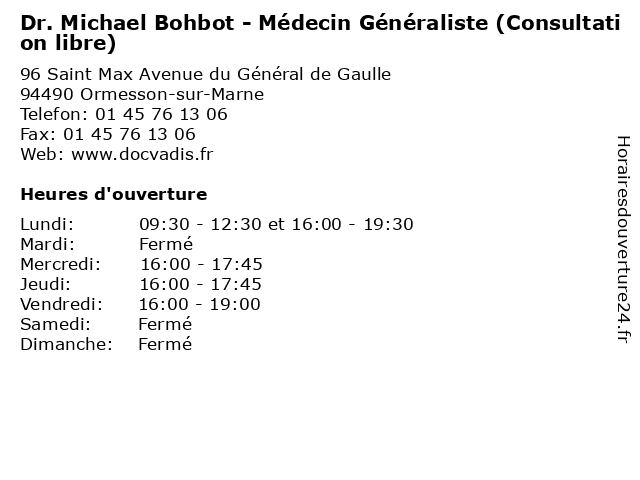Select the street address line 96 Saint Max
Image resolution: width=640 pixels, height=480 pixels.
pos(206,74)
